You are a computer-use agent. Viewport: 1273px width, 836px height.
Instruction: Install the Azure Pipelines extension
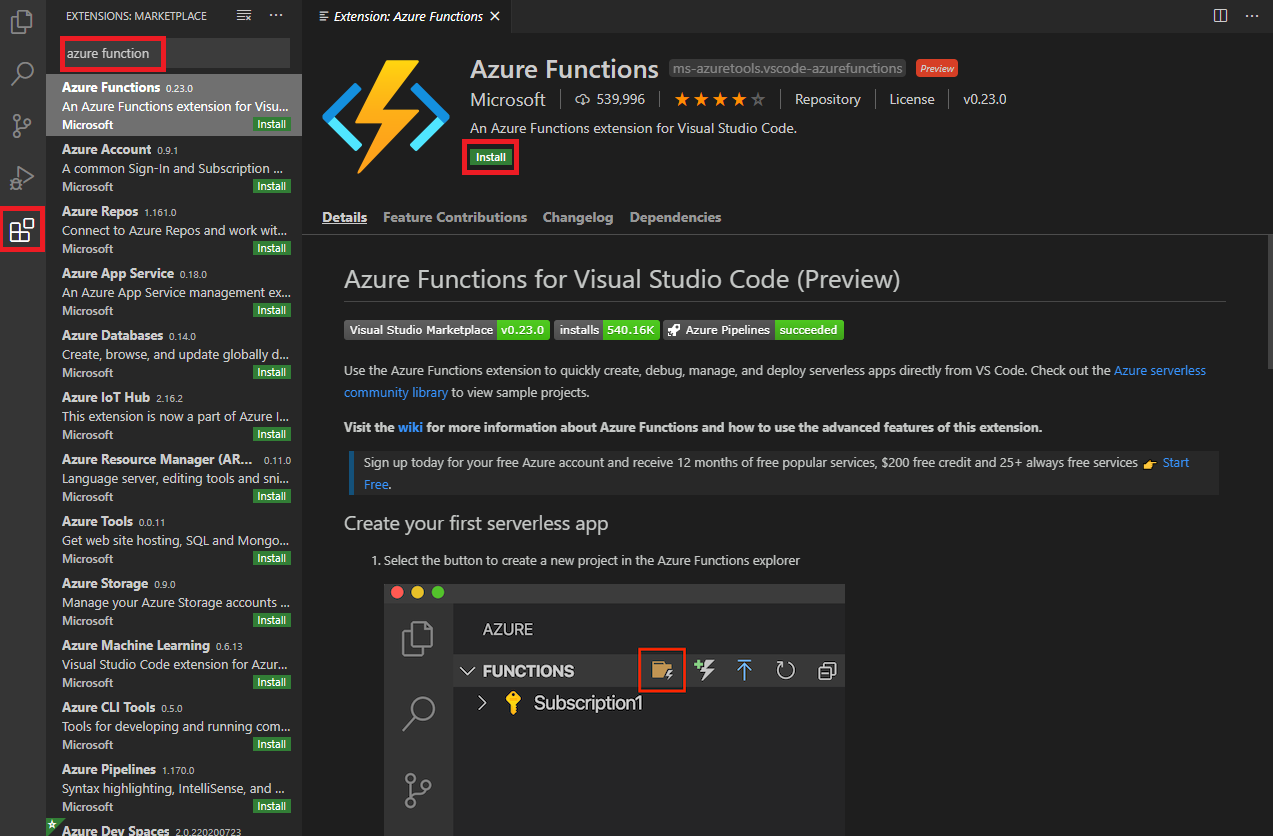click(272, 807)
